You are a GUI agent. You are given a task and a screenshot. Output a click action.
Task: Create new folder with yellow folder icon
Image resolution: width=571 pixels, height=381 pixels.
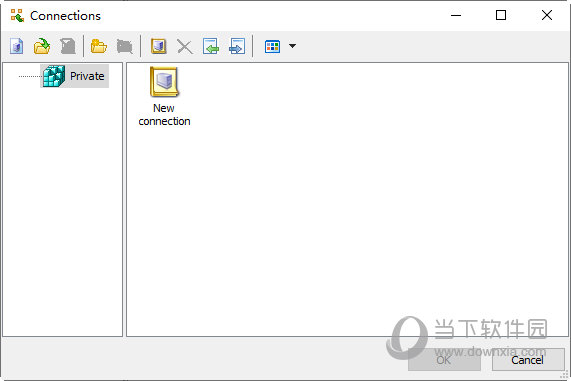tap(99, 46)
